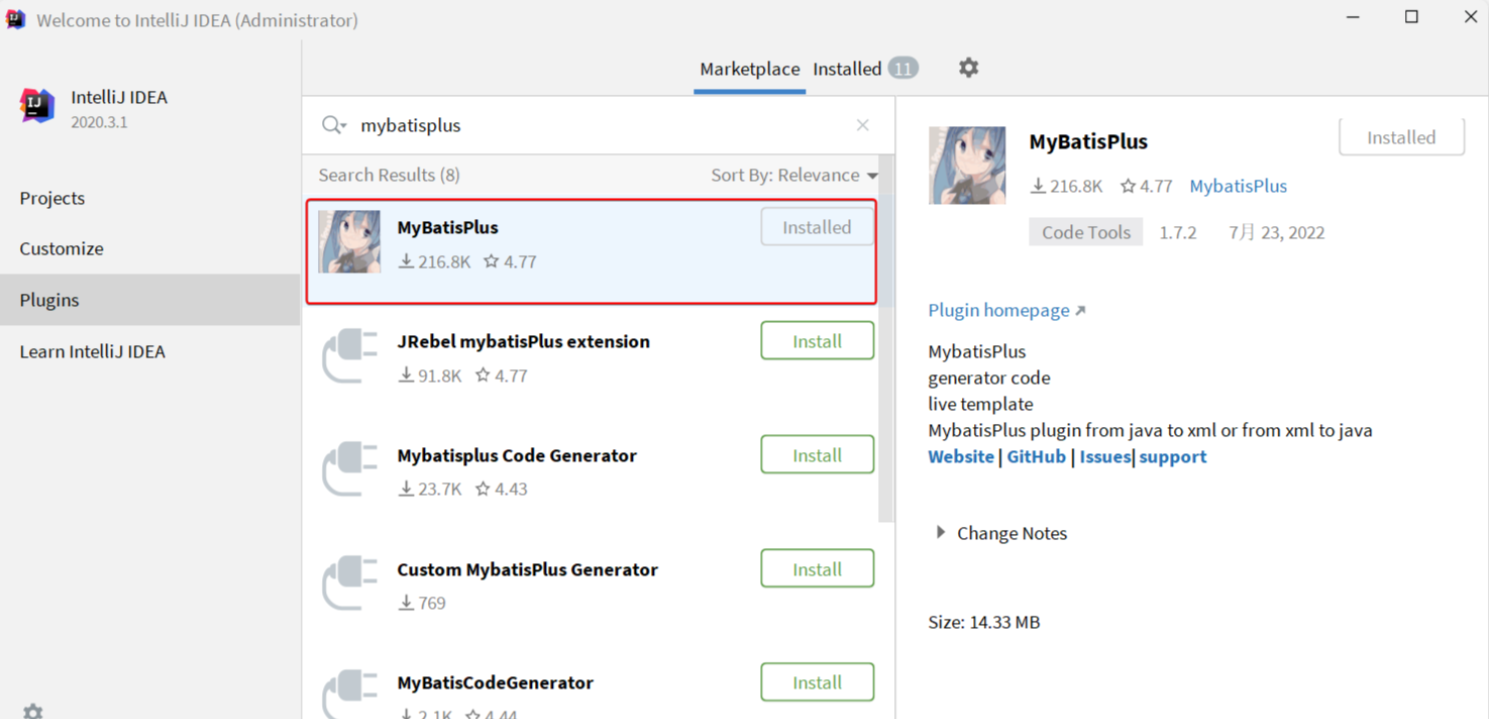Open Plugin homepage link
This screenshot has height=719, width=1489.
point(1006,310)
